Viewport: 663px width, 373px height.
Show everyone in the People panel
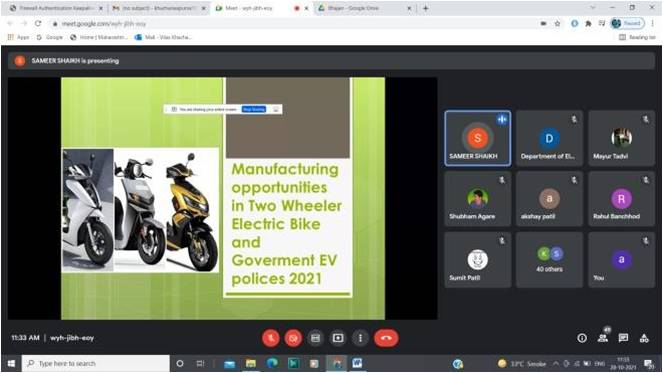tap(603, 338)
